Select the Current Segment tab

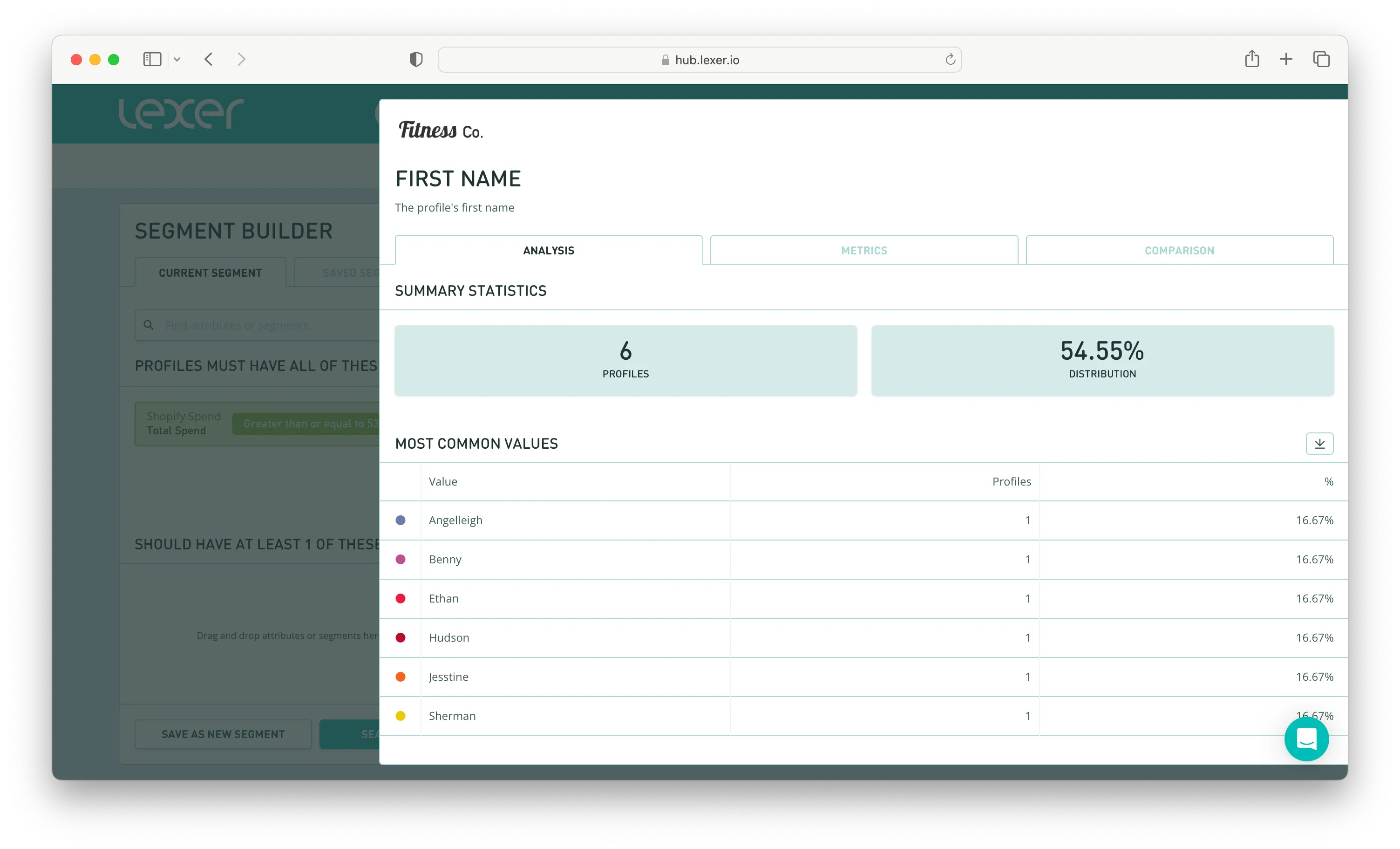pyautogui.click(x=210, y=273)
